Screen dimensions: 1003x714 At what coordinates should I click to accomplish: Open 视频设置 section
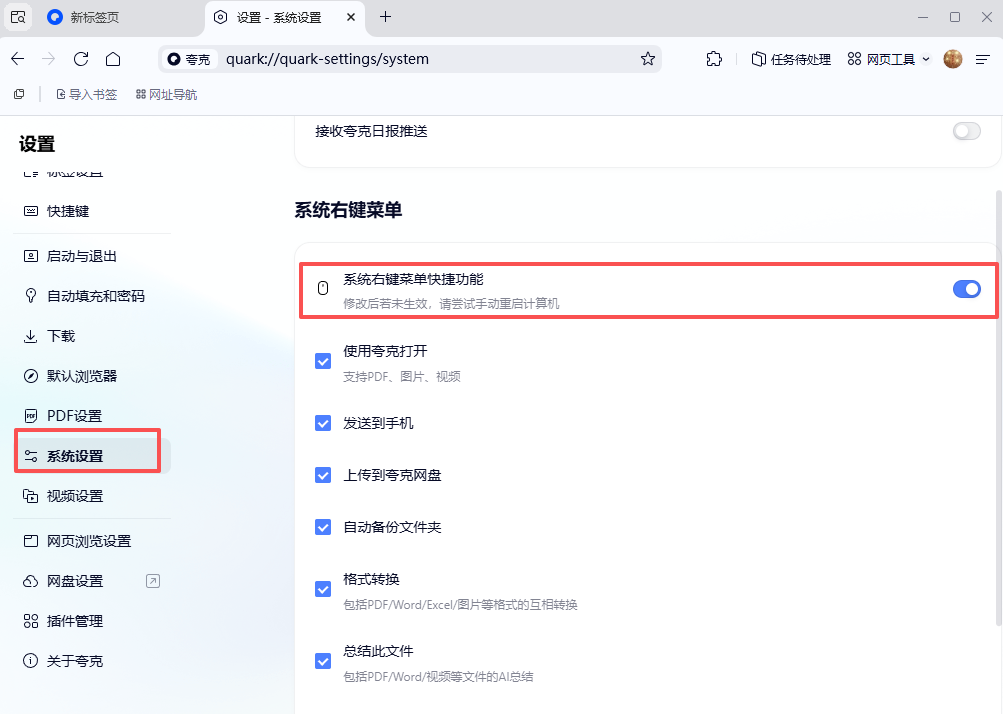click(x=92, y=496)
